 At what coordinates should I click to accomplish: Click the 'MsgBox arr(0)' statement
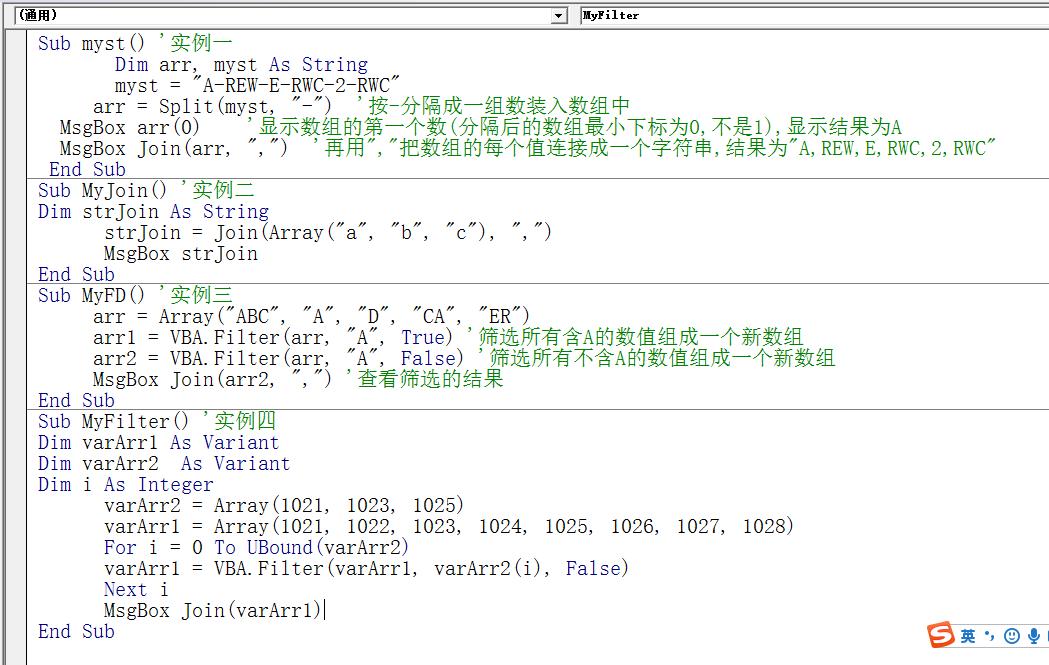129,128
